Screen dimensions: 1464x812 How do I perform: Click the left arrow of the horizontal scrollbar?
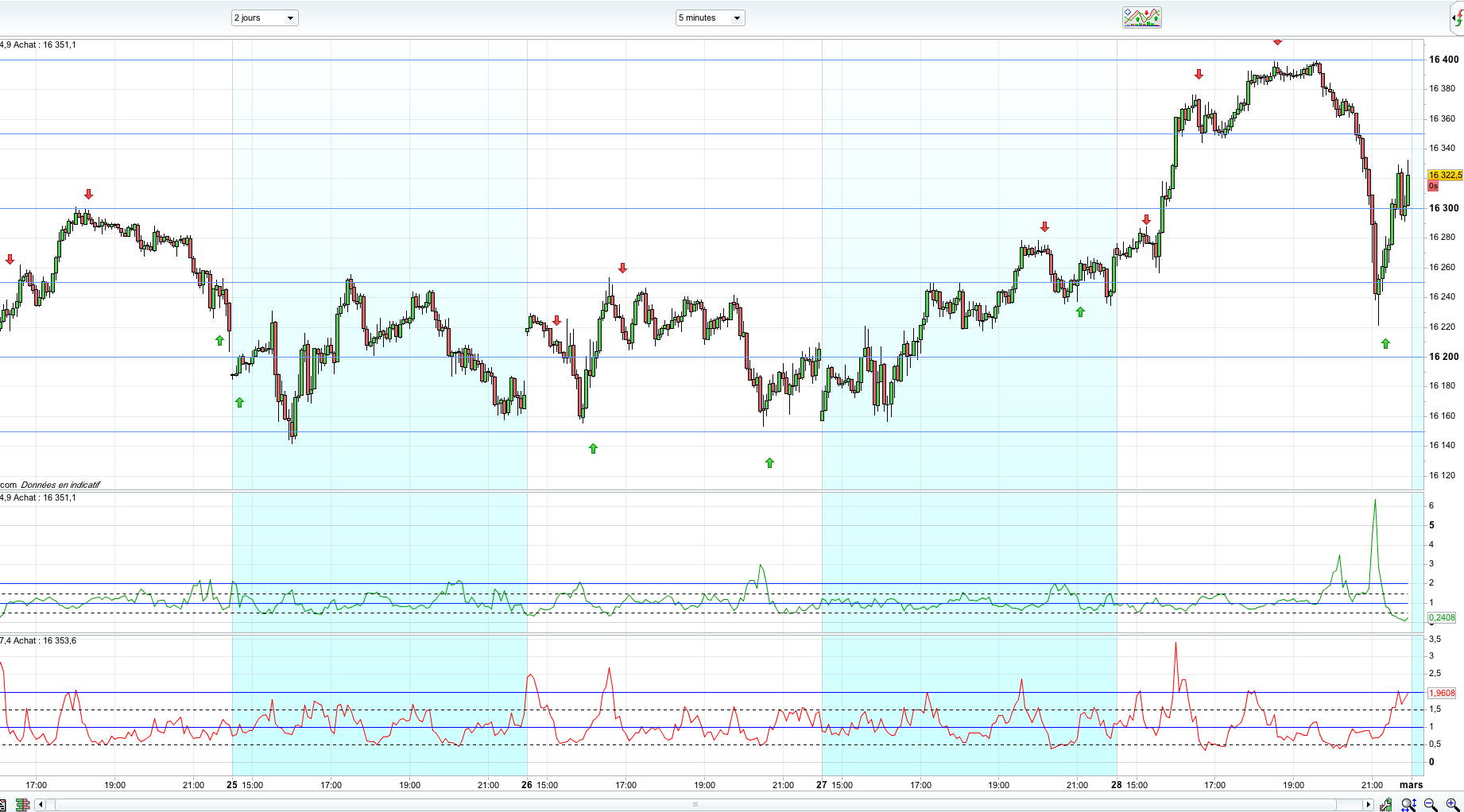pos(40,805)
